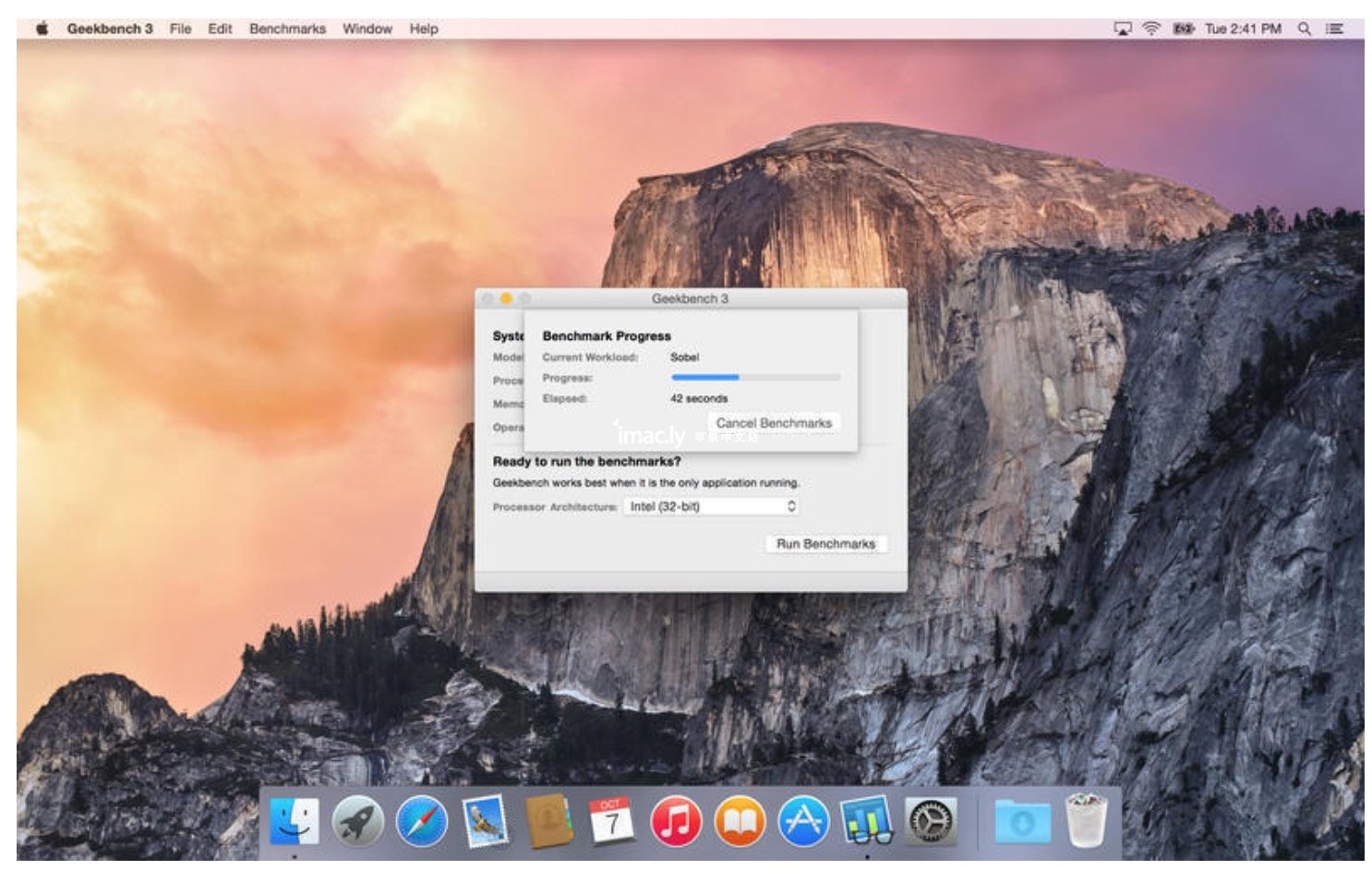Launch Launchpad rocket icon in Dock
Screen dimensions: 1372x870
(x=357, y=821)
